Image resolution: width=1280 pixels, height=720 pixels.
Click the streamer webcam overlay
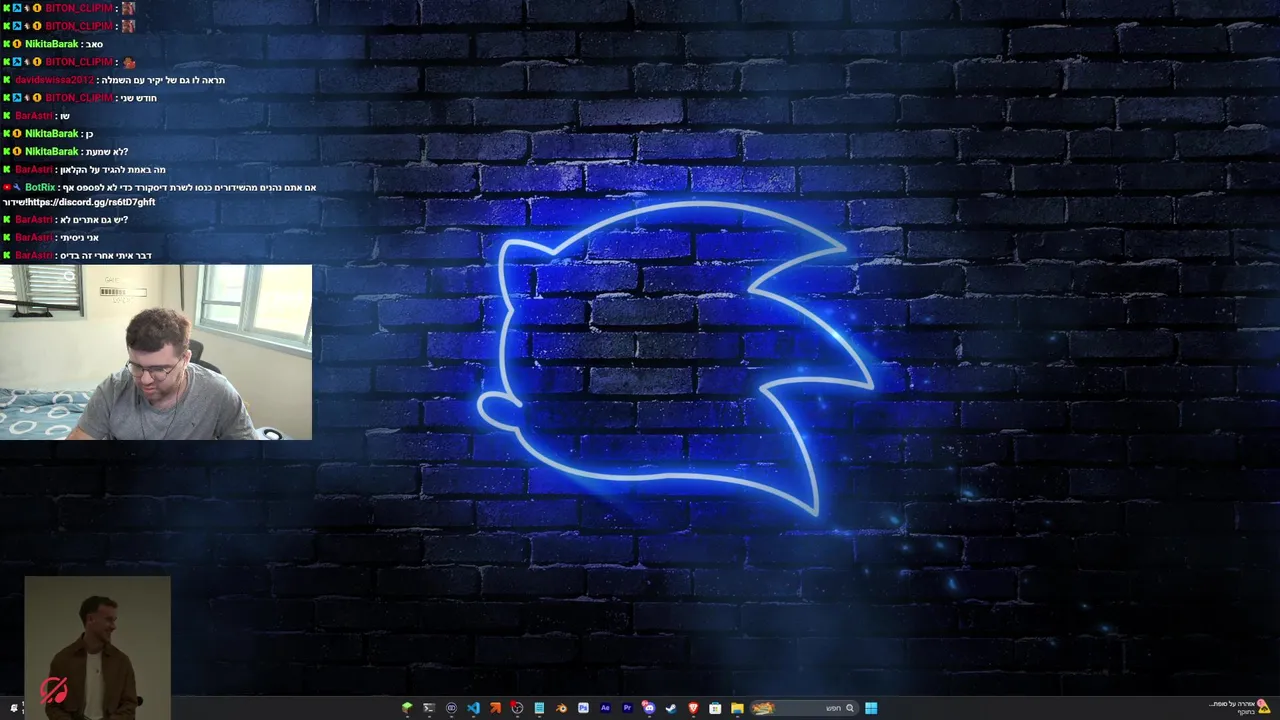(x=156, y=352)
